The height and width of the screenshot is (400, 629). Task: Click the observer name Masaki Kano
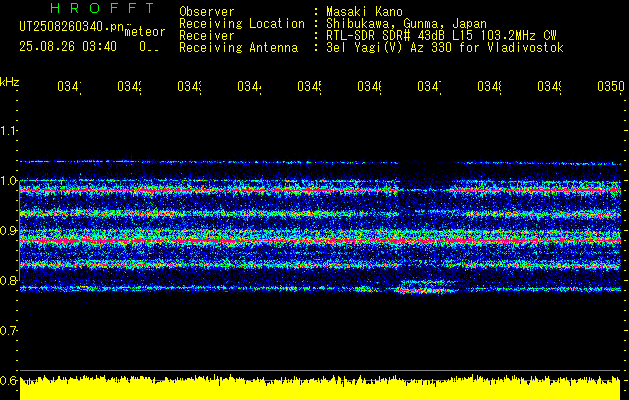(x=364, y=12)
